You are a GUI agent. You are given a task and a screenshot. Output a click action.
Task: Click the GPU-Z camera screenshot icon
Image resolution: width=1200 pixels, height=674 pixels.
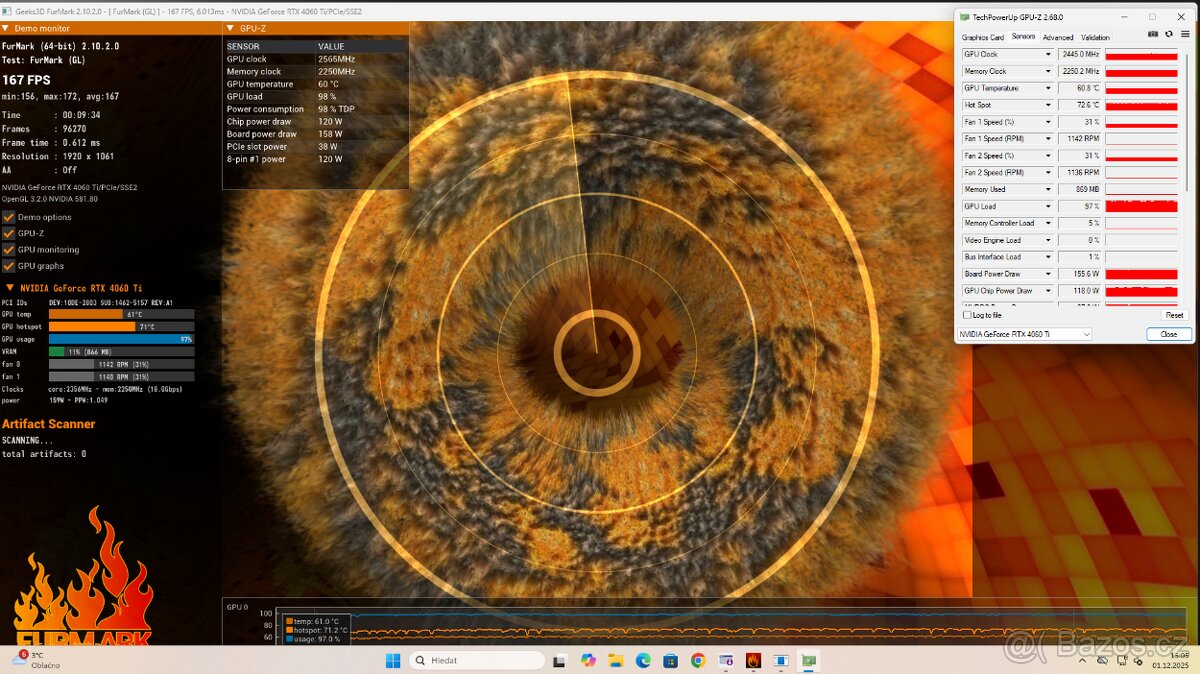pyautogui.click(x=1153, y=34)
